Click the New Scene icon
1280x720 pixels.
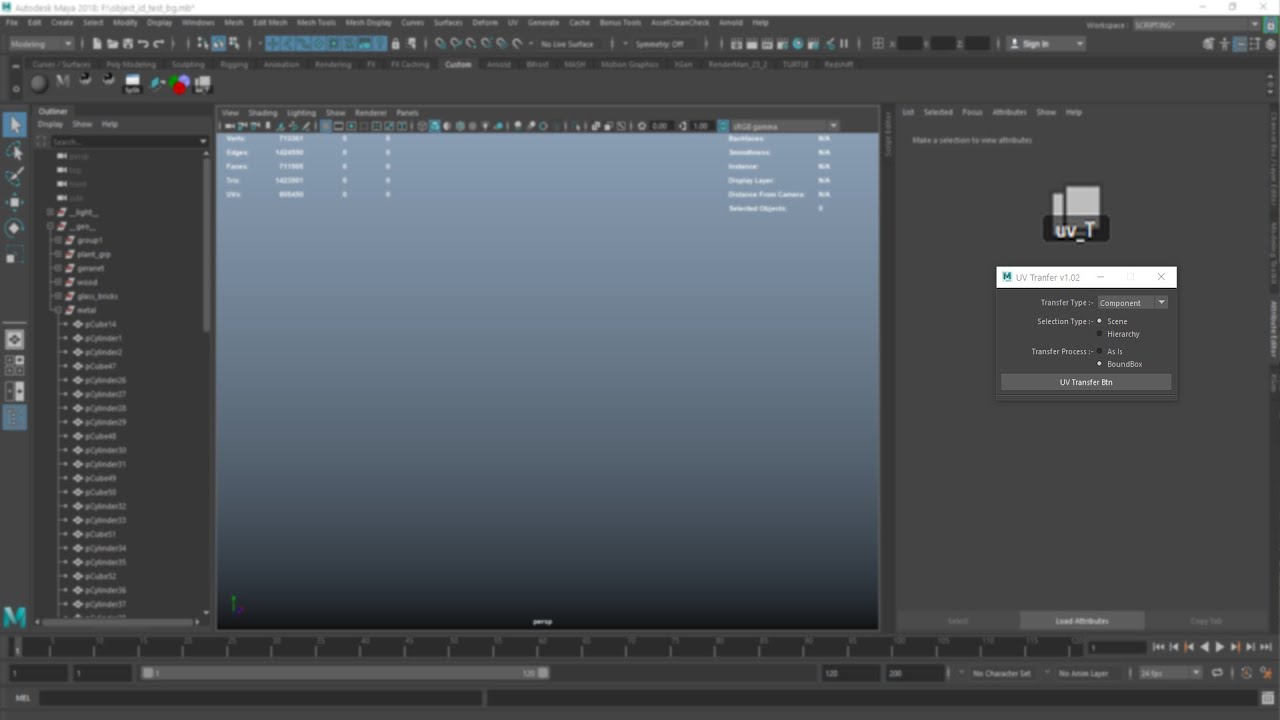pos(97,44)
